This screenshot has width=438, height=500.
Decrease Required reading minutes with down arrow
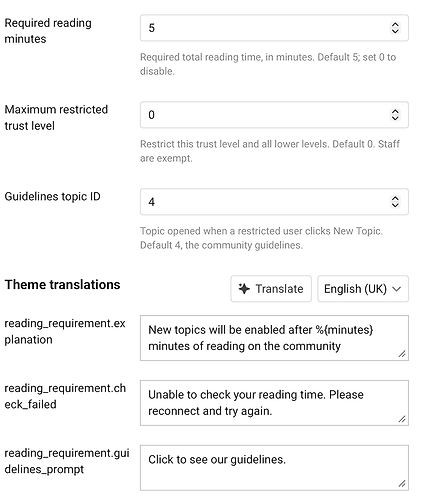click(395, 31)
